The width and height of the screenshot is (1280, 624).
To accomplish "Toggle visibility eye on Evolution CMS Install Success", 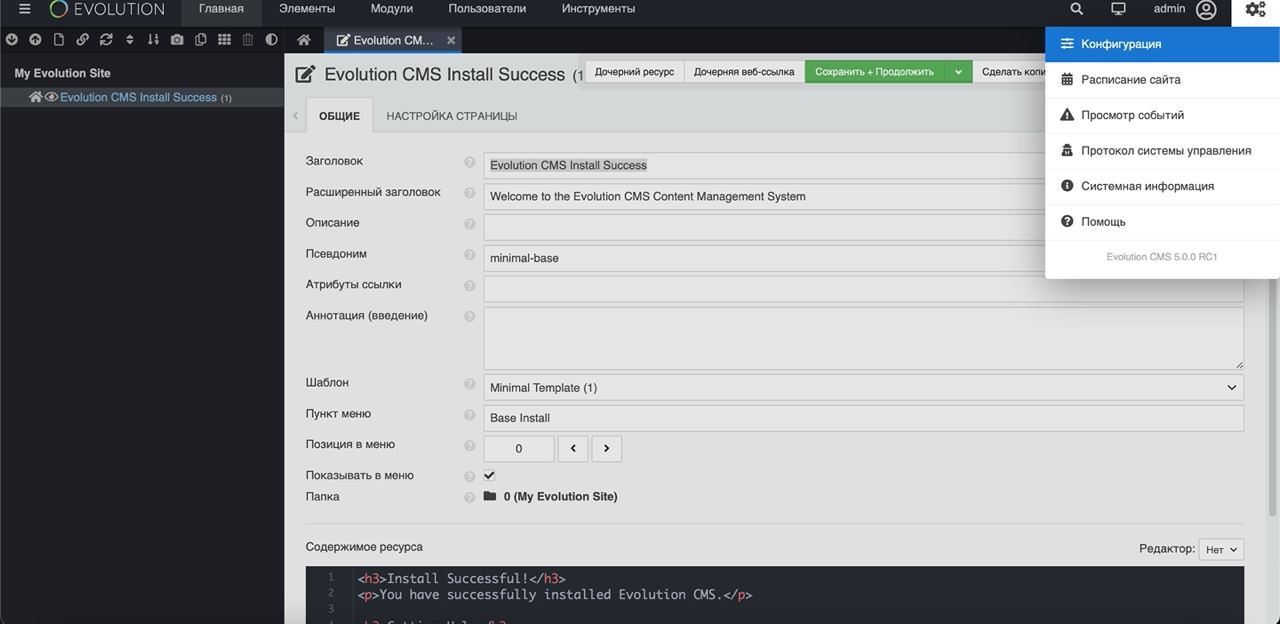I will pyautogui.click(x=51, y=97).
